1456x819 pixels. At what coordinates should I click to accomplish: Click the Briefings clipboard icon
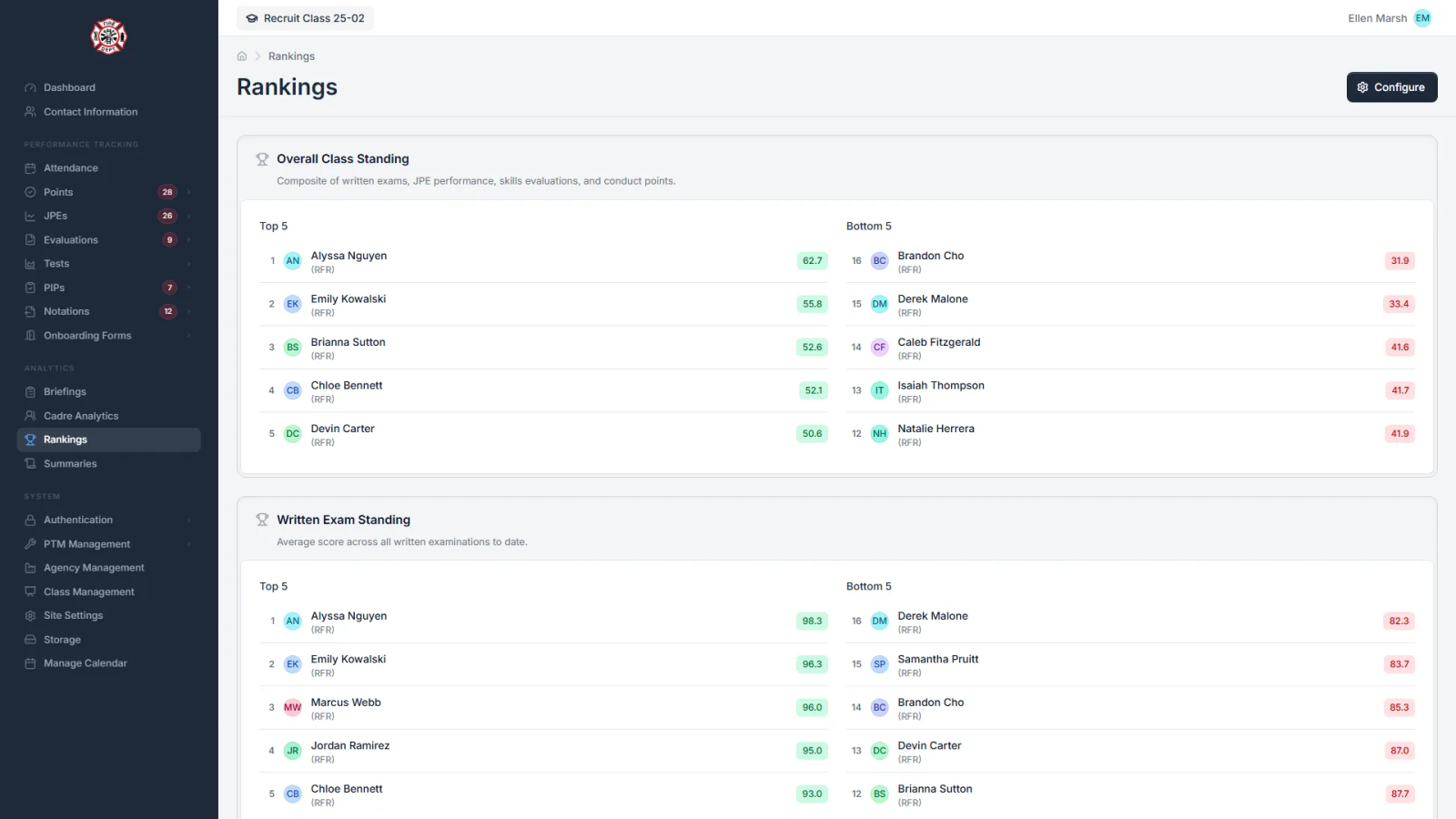[x=30, y=392]
